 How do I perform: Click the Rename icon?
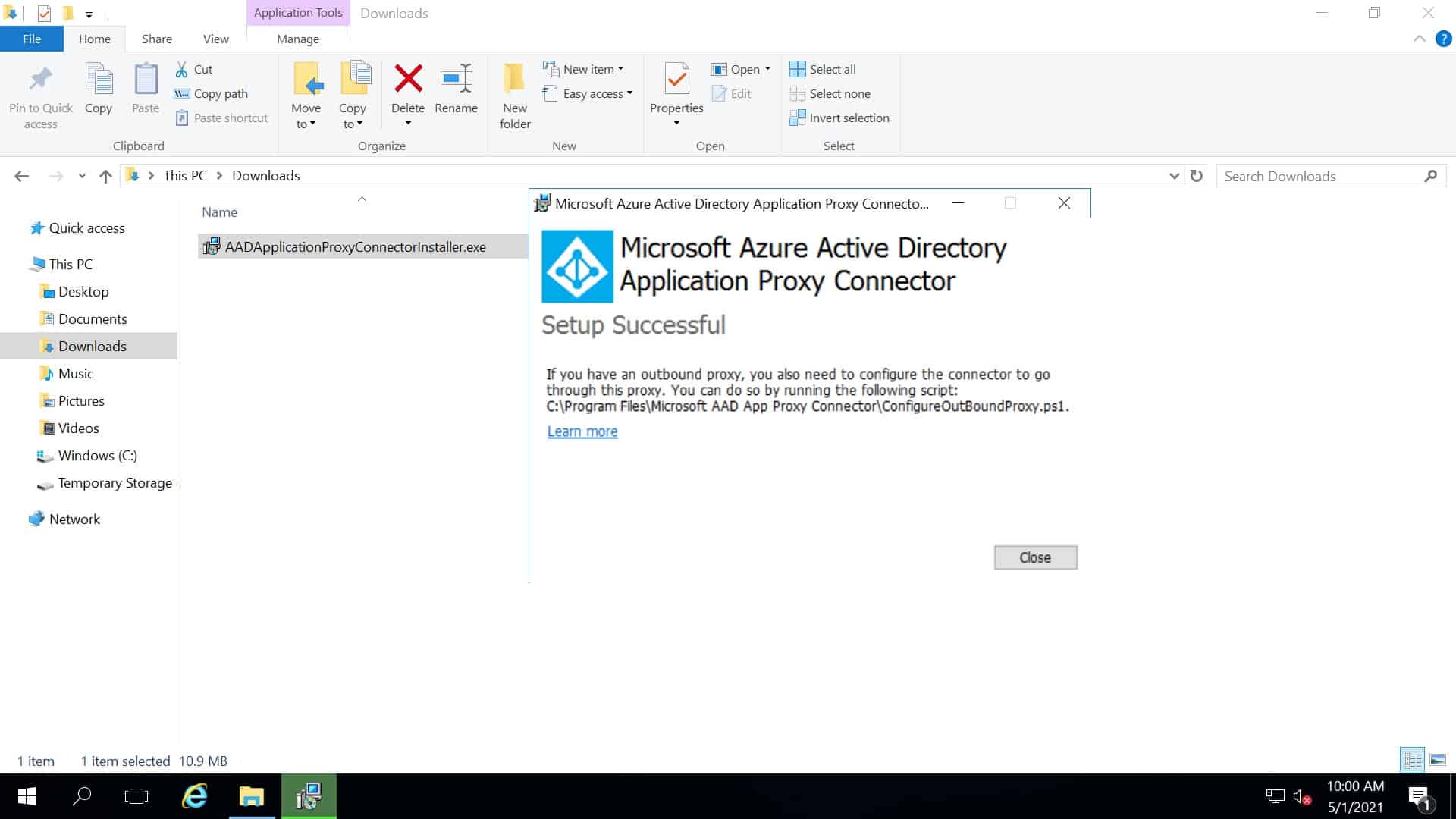click(x=457, y=79)
